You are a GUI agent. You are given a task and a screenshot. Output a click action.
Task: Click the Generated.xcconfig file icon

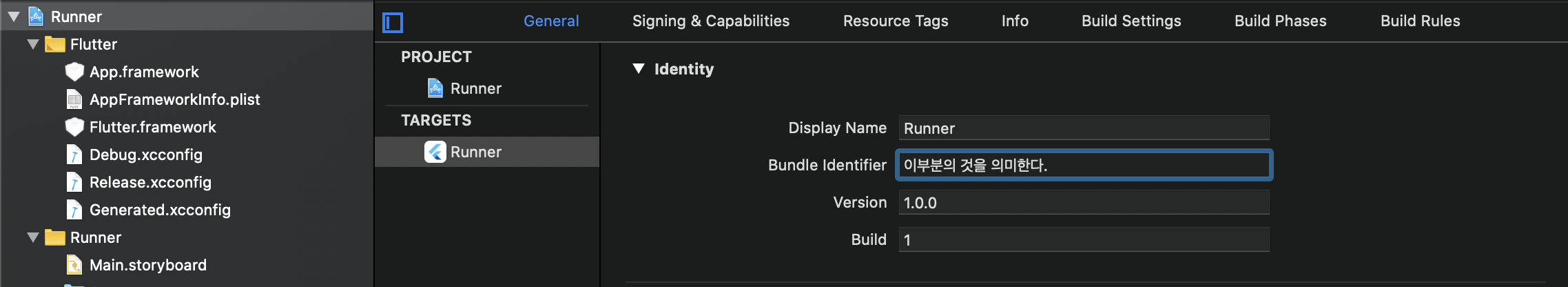pyautogui.click(x=74, y=210)
